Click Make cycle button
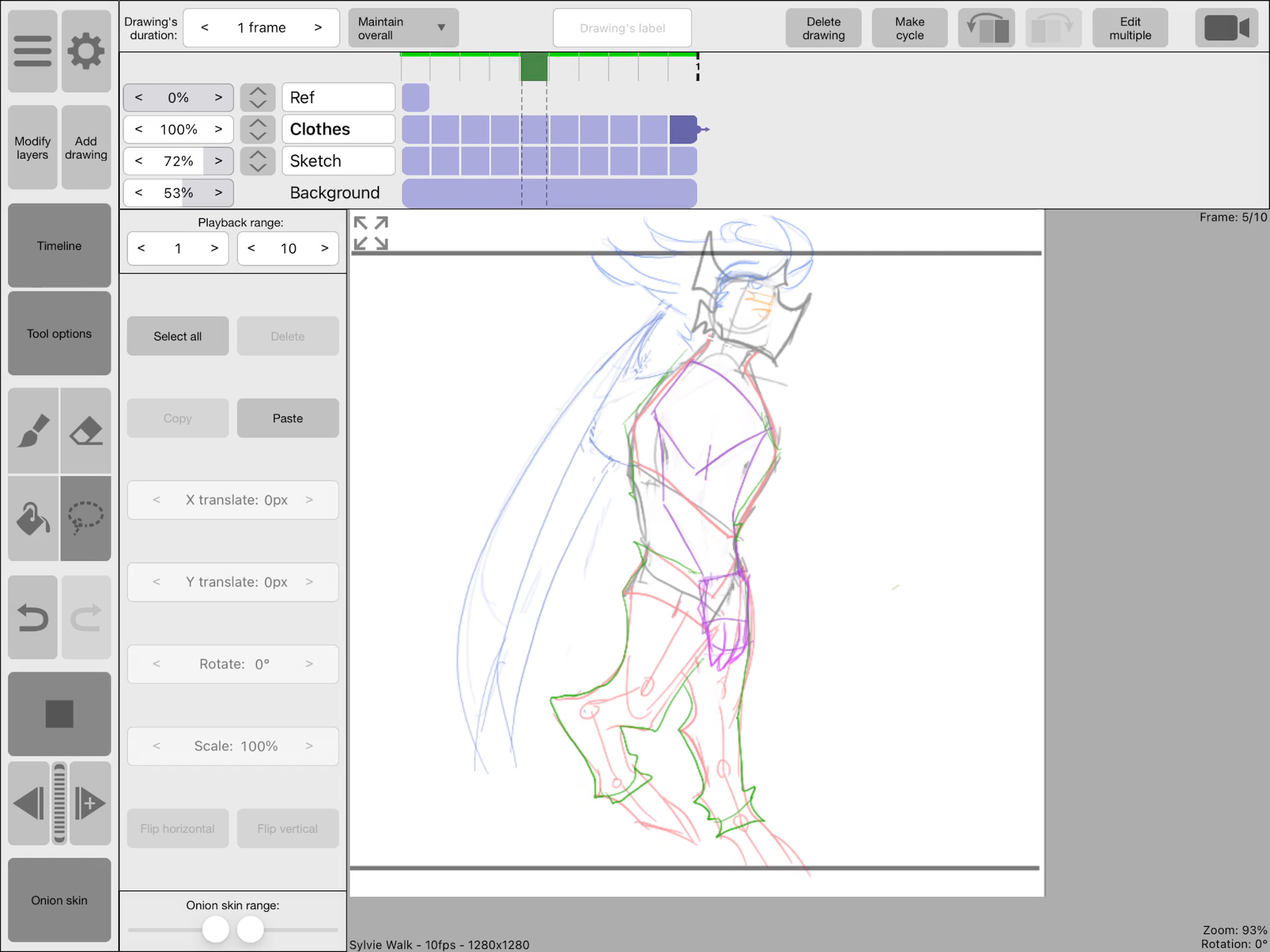This screenshot has width=1270, height=952. pos(910,28)
